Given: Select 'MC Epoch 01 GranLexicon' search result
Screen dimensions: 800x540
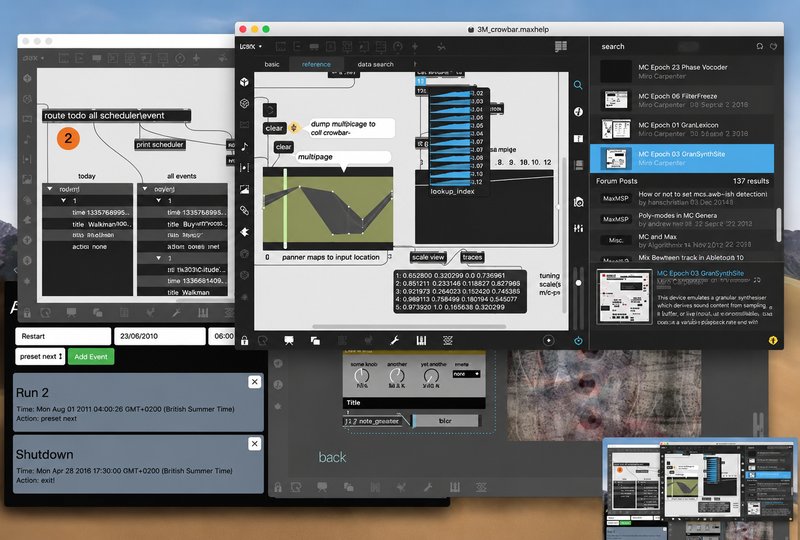Looking at the screenshot, I should point(682,129).
